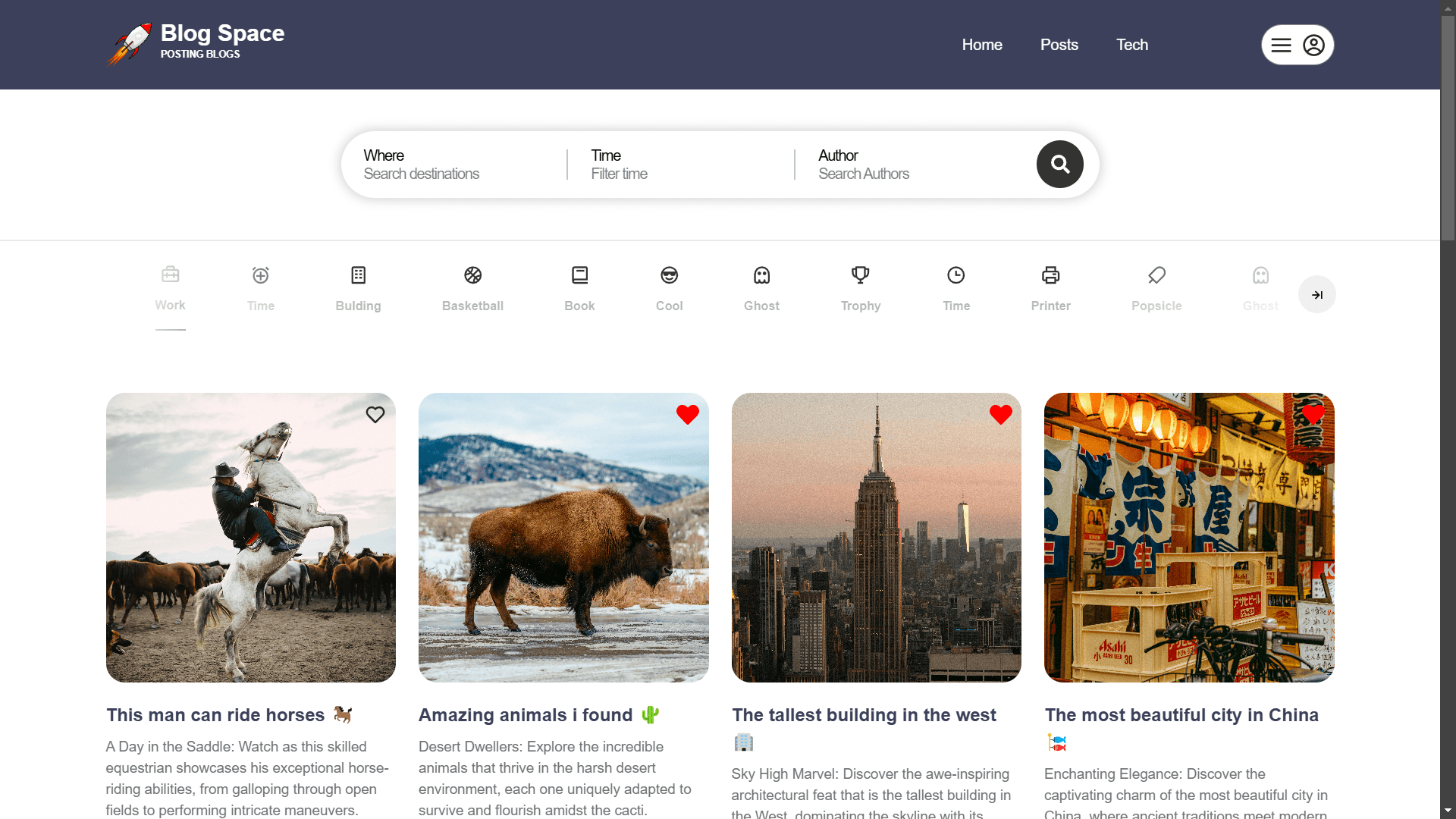Click the search magnifier button
This screenshot has height=819, width=1456.
click(1060, 163)
